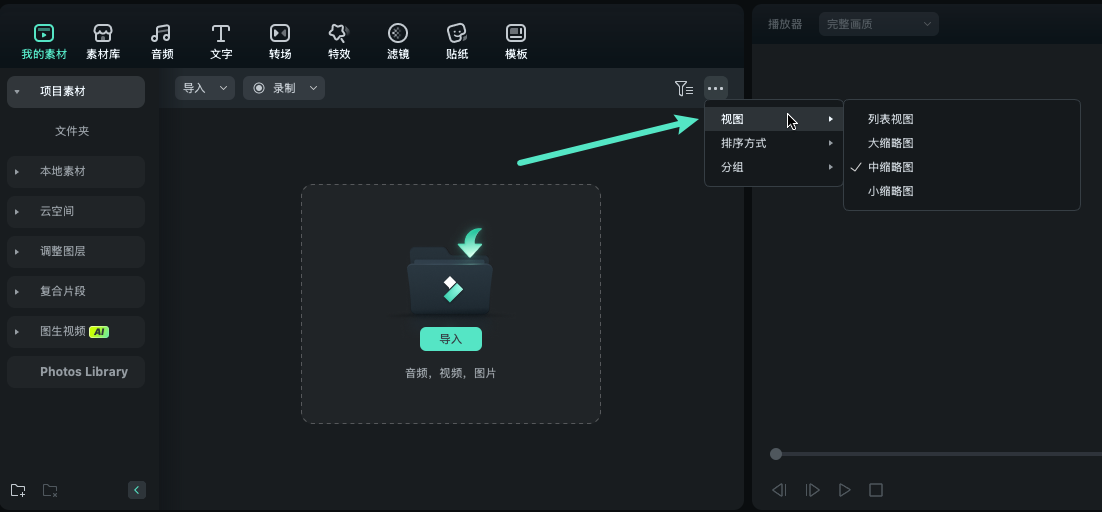This screenshot has height=512, width=1102.
Task: Expand the 本地素材 tree item
Action: [76, 171]
